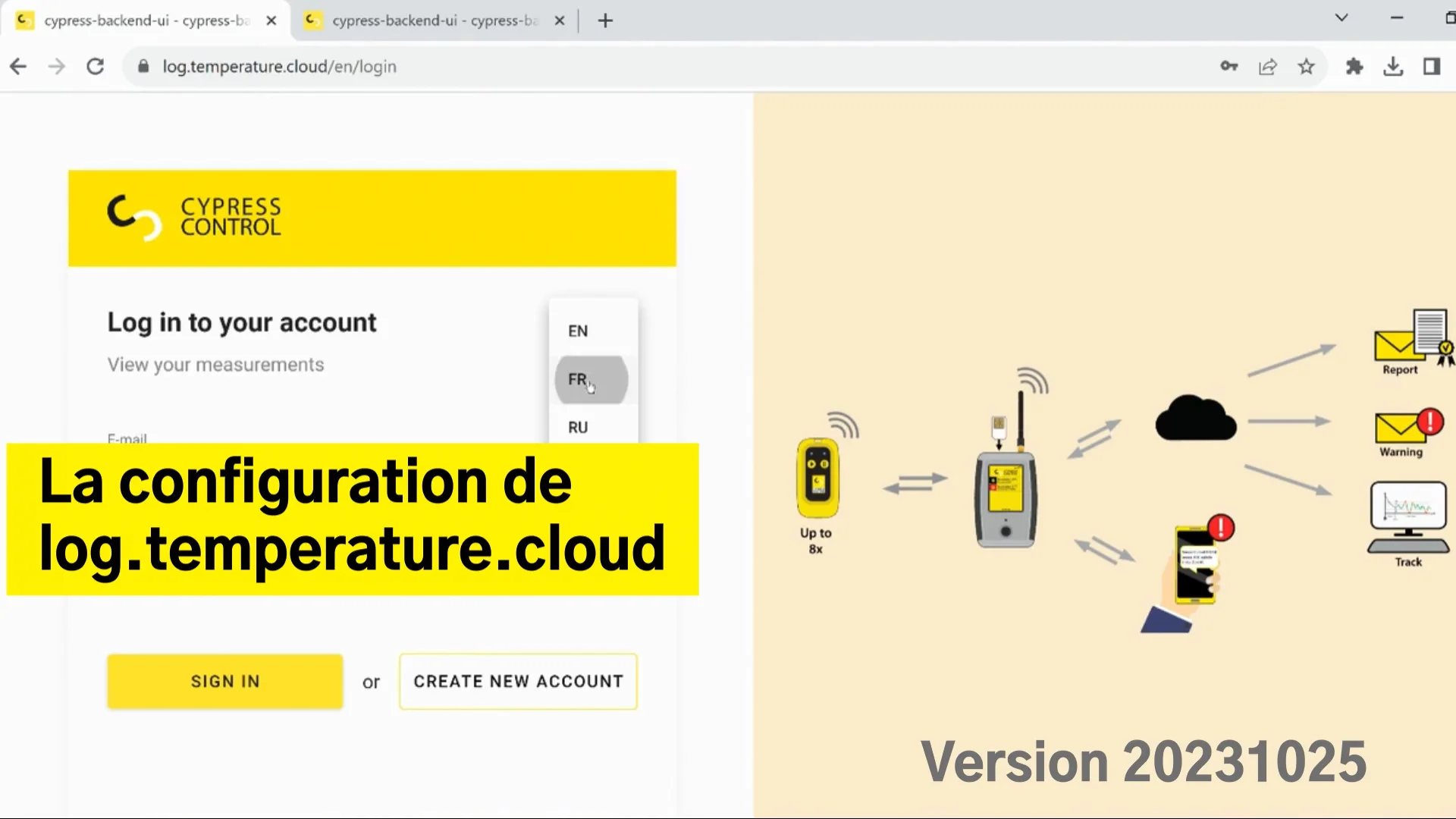Select FR in the language dropdown

[591, 379]
